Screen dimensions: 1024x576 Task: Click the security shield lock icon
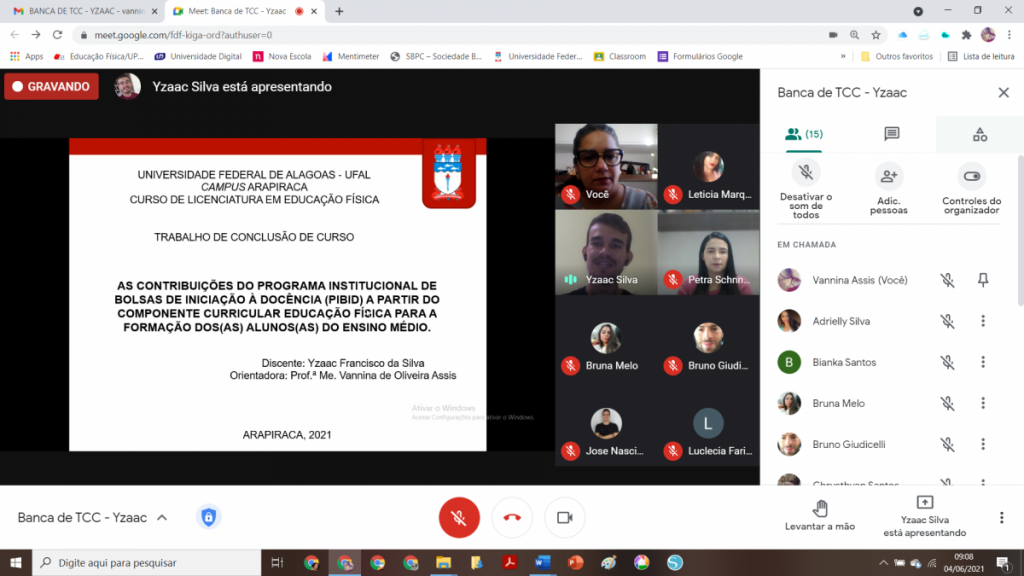point(208,517)
